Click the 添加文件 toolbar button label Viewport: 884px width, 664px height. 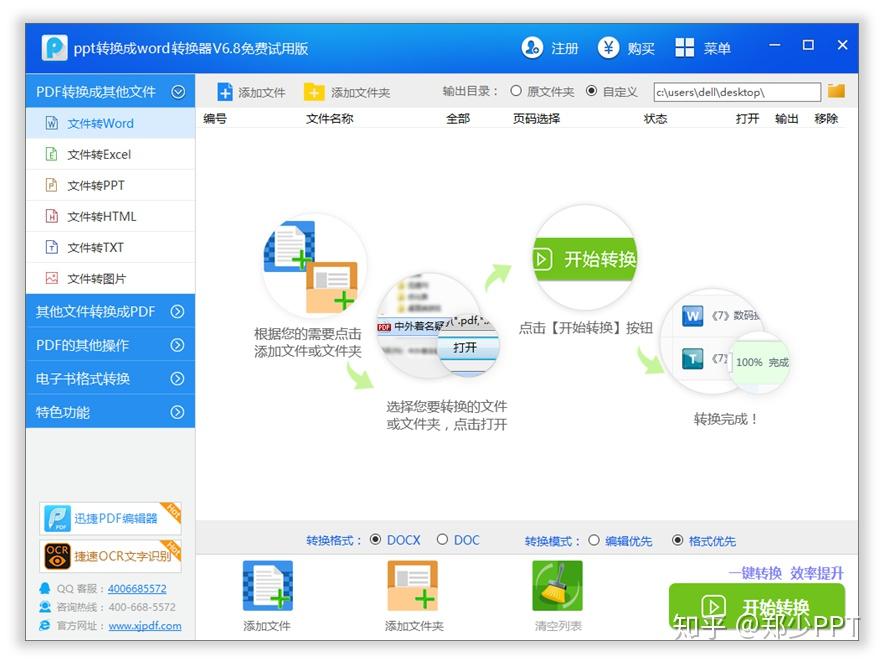(262, 92)
